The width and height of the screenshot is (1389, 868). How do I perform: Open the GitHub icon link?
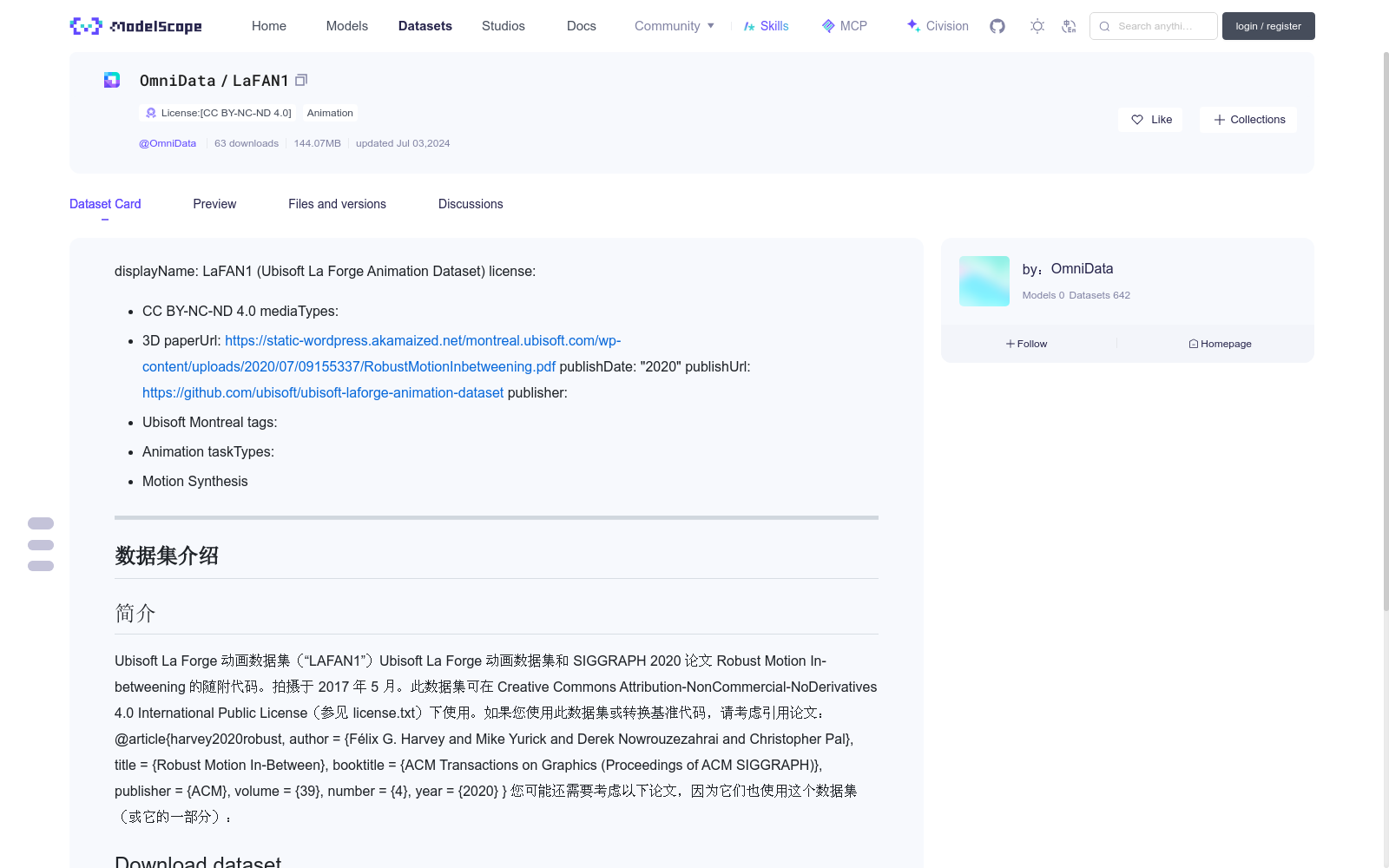point(997,26)
